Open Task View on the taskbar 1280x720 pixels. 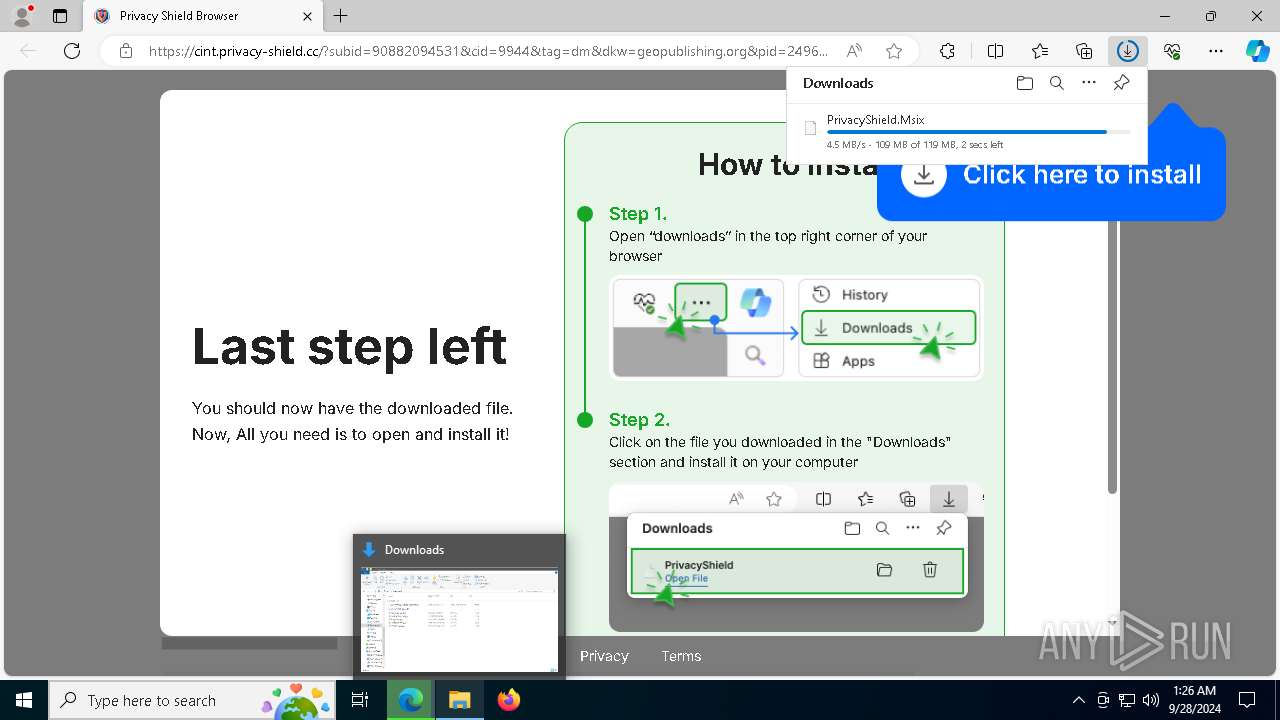(360, 700)
